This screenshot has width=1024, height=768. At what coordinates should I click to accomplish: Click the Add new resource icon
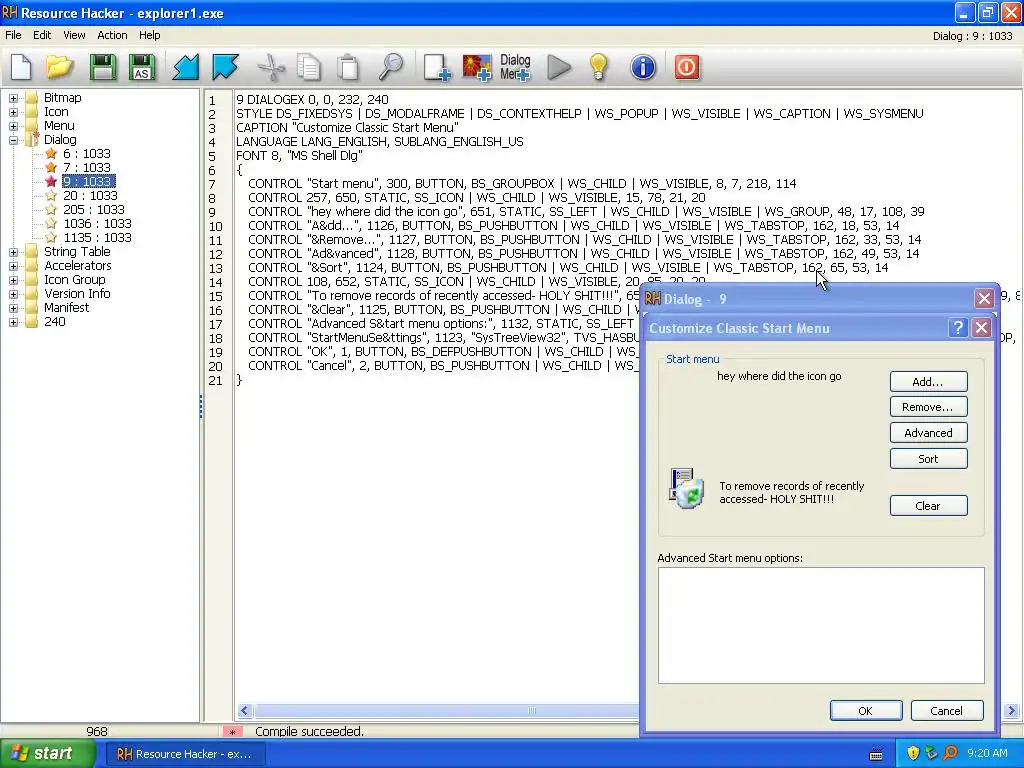437,67
